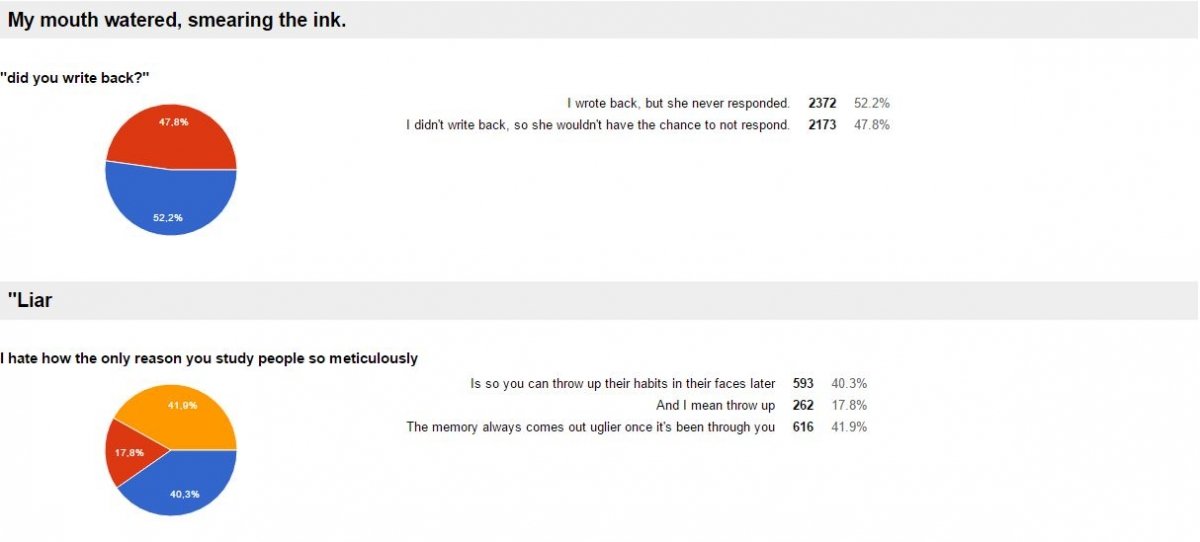The image size is (1200, 542).
Task: Click the count 593
Action: coord(803,383)
